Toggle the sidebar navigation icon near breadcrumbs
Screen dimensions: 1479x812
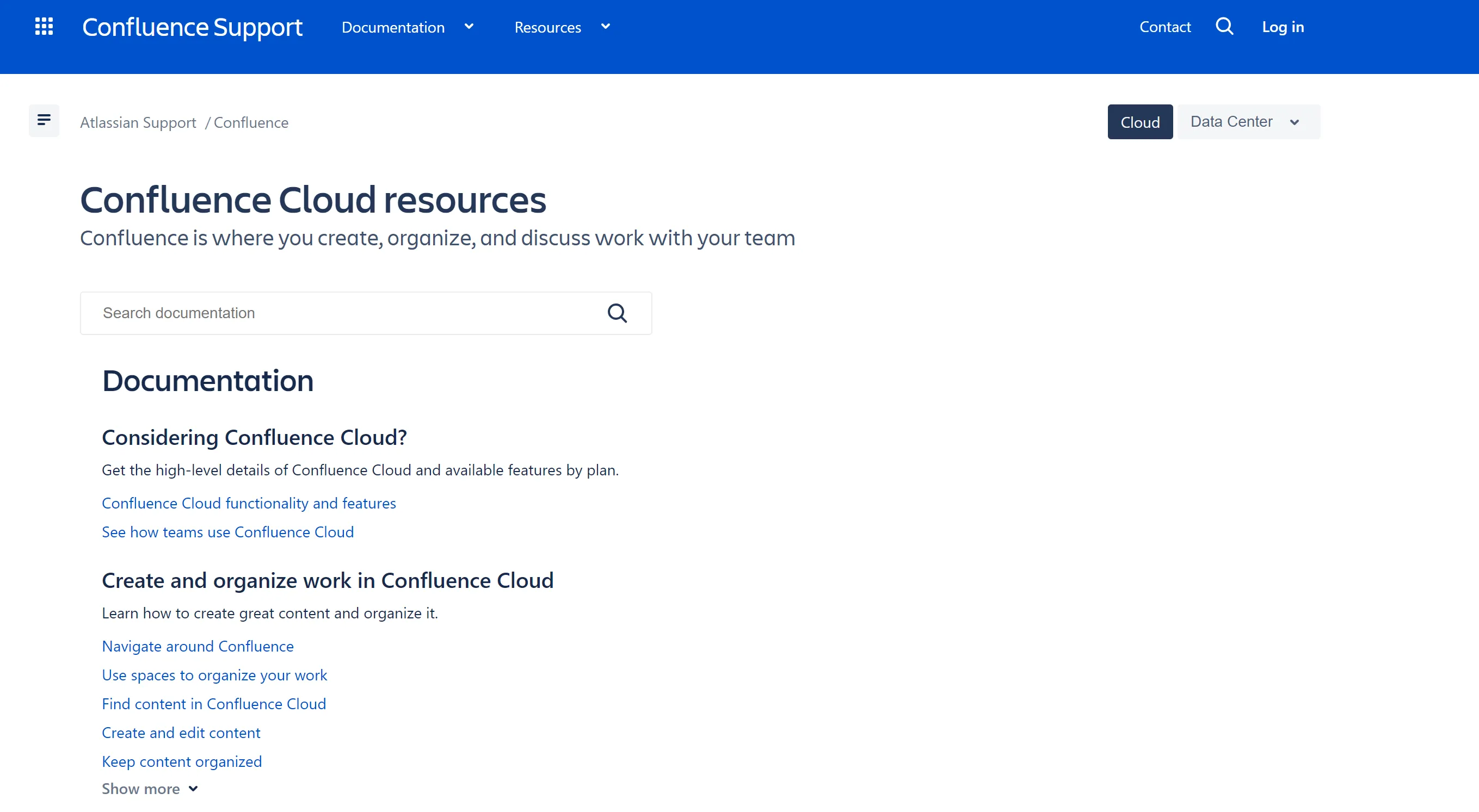[x=44, y=121]
